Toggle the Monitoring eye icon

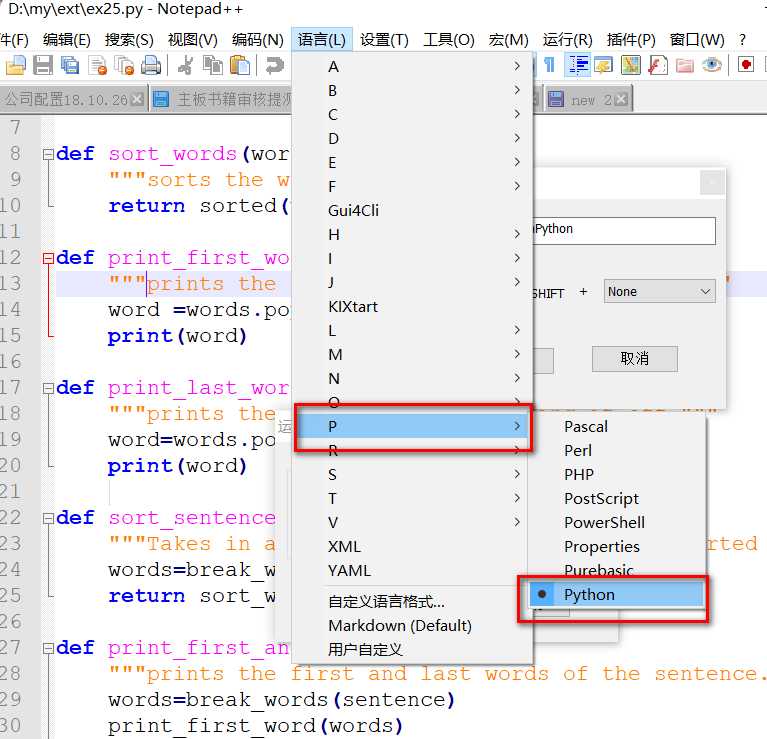pyautogui.click(x=712, y=65)
